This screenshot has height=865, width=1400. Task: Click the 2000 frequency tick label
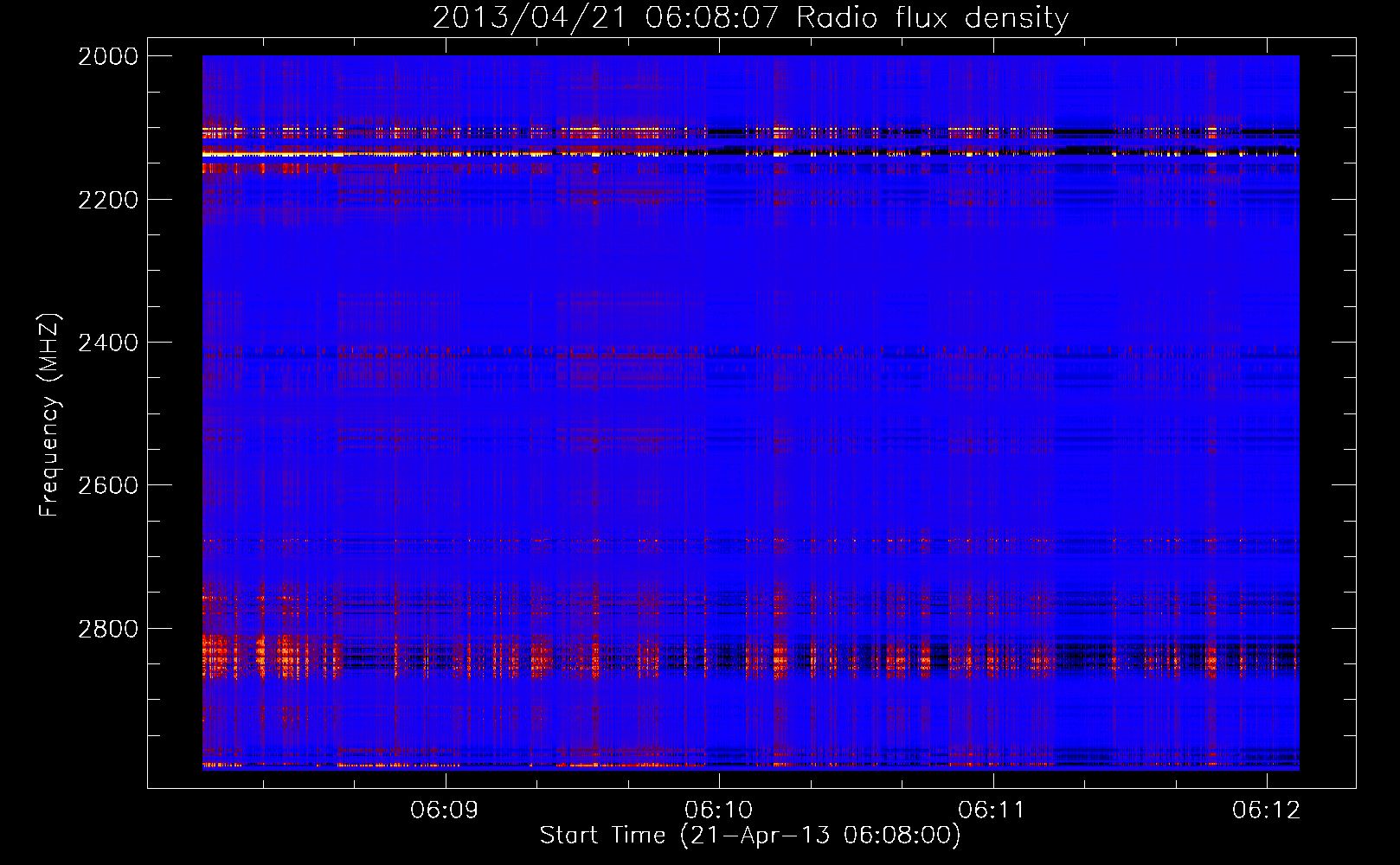coord(108,56)
